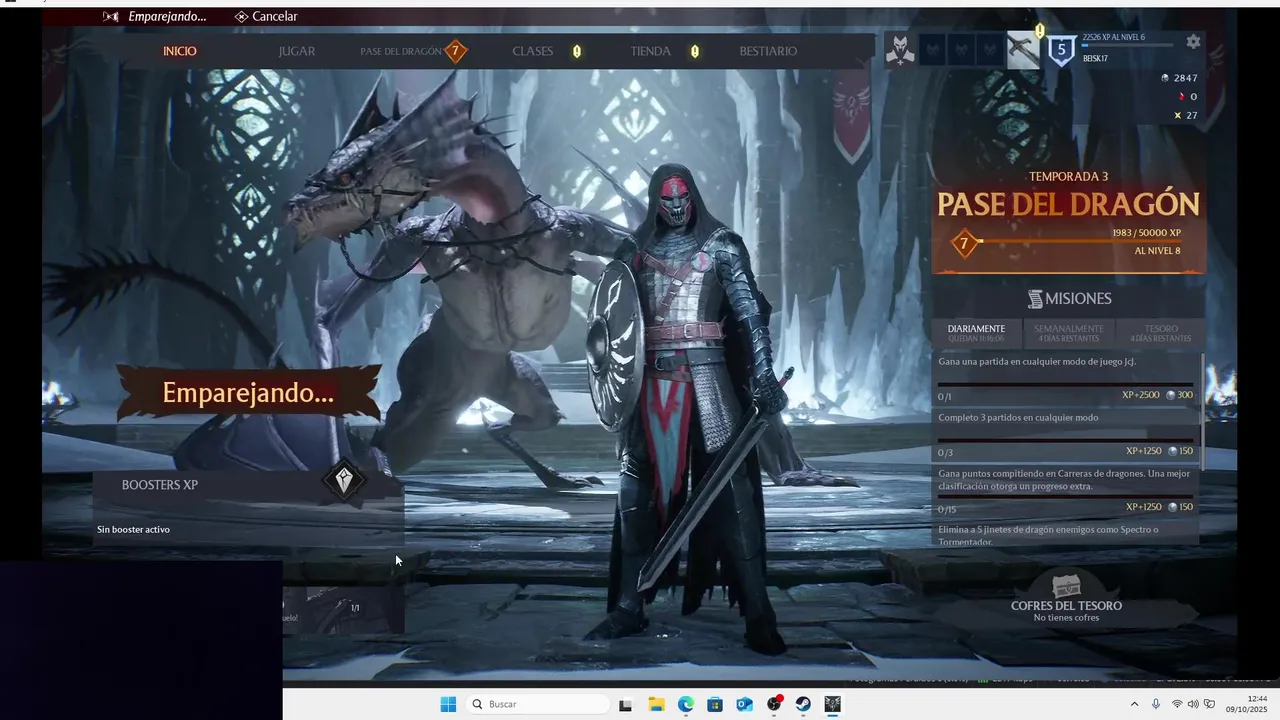This screenshot has height=720, width=1280.
Task: Click the yellow alert badge above avatar
Action: [1039, 31]
